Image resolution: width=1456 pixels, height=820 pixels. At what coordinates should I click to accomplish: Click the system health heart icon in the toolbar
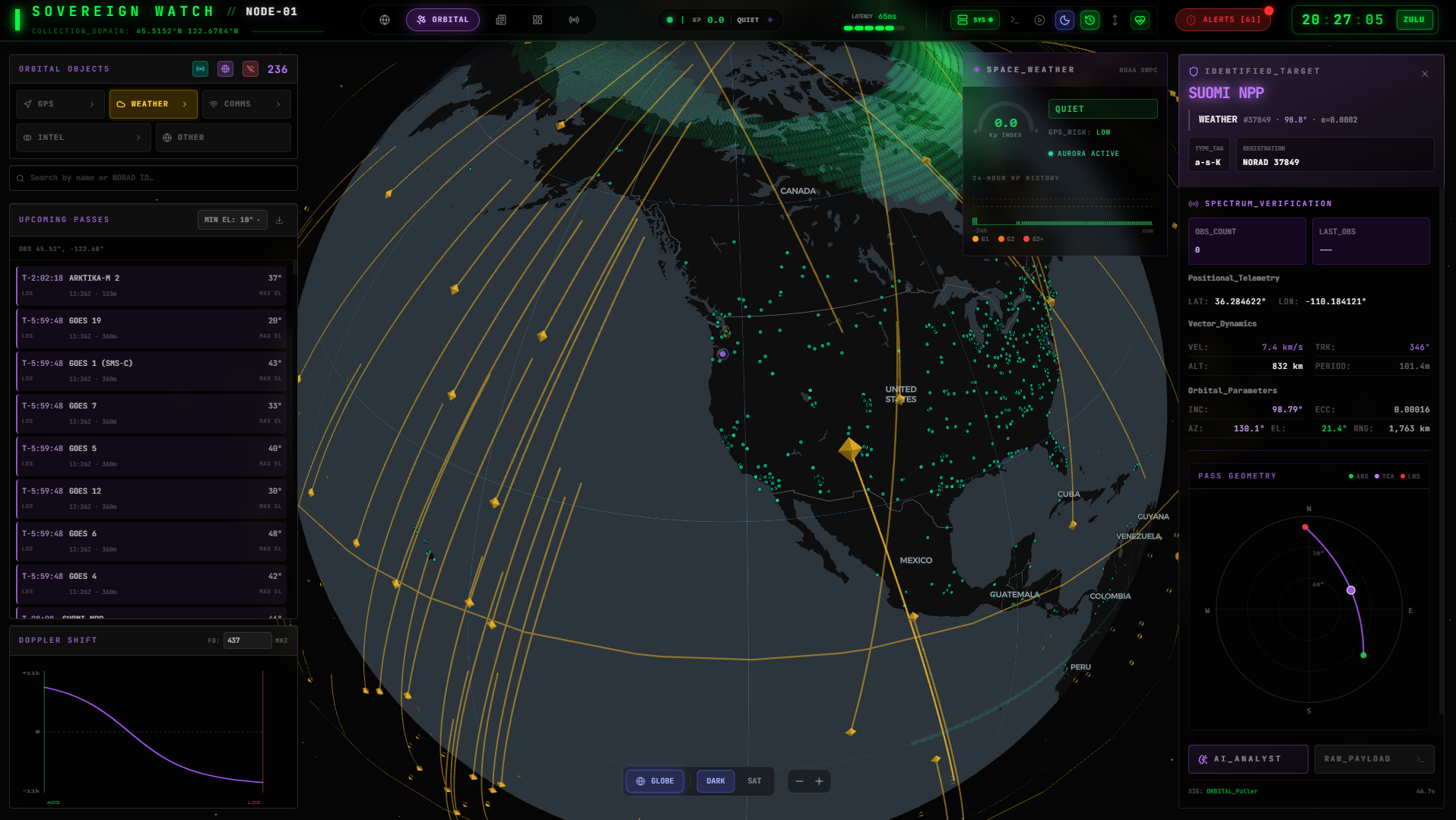coord(1140,21)
